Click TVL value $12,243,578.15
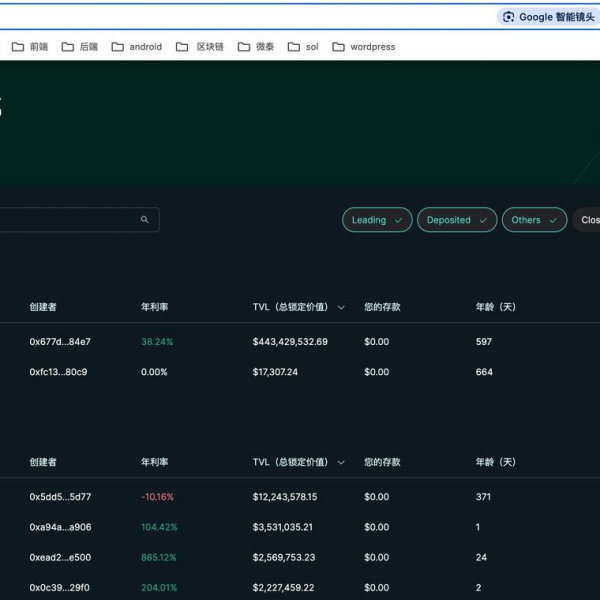 point(285,497)
